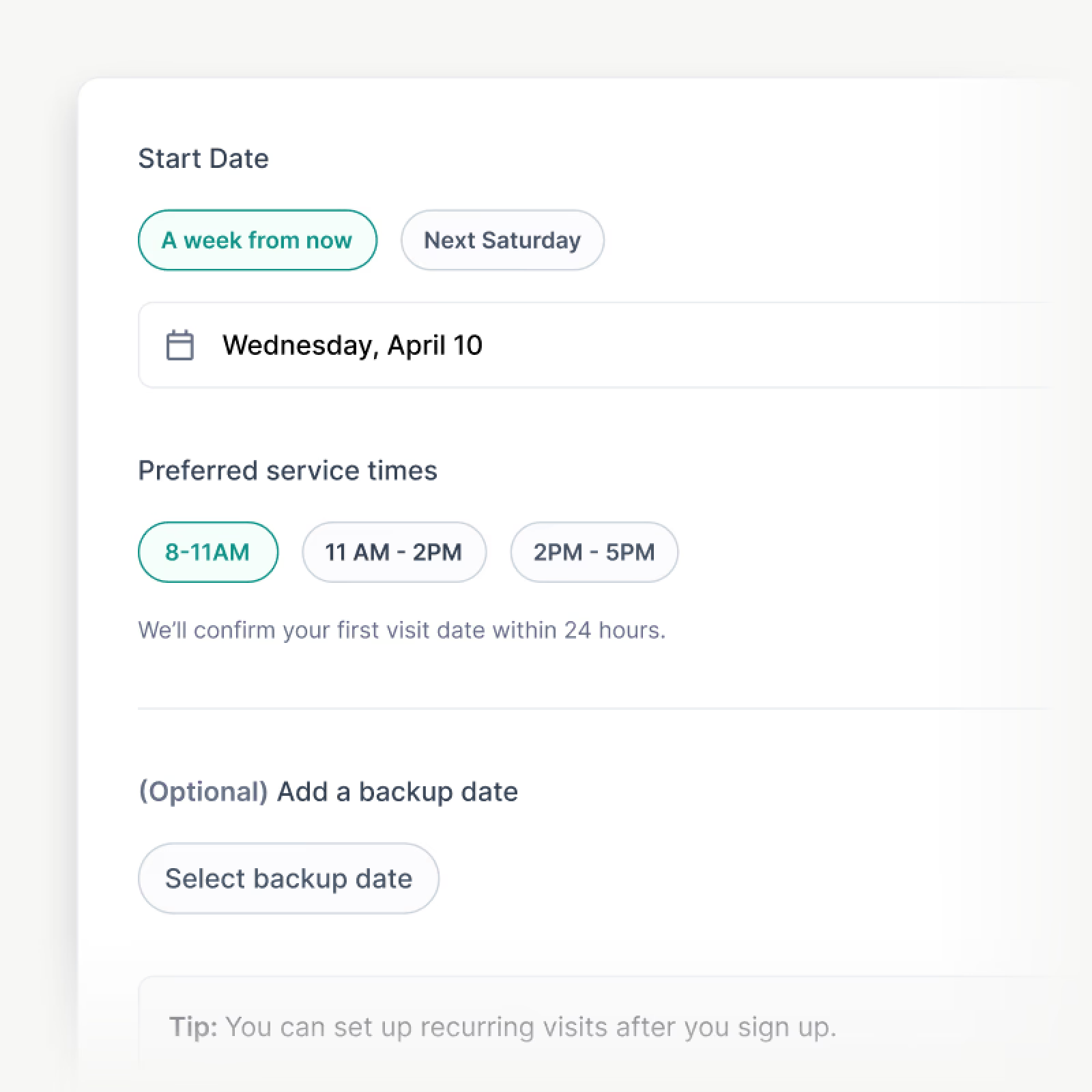Click the word "Saturday" on the chip

(x=531, y=240)
